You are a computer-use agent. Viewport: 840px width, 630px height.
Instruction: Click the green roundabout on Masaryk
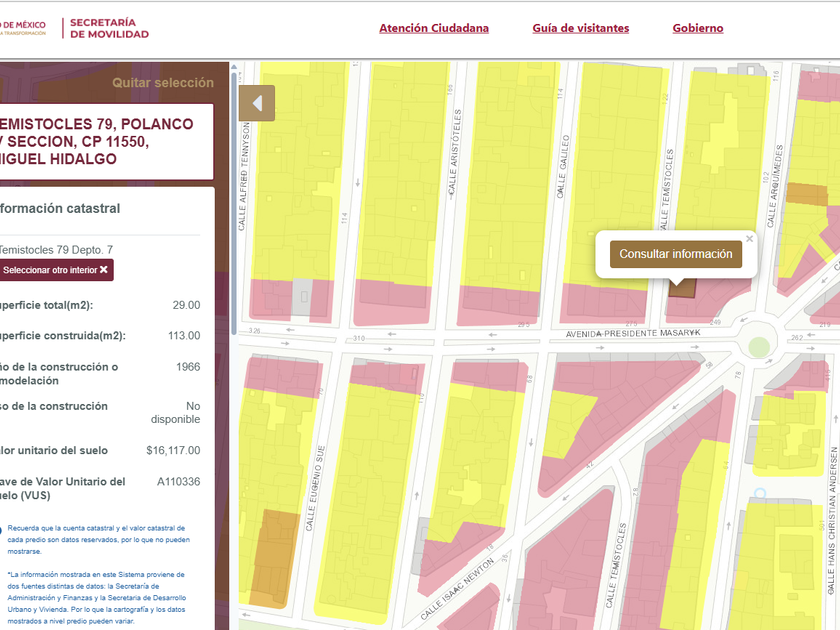tap(759, 347)
